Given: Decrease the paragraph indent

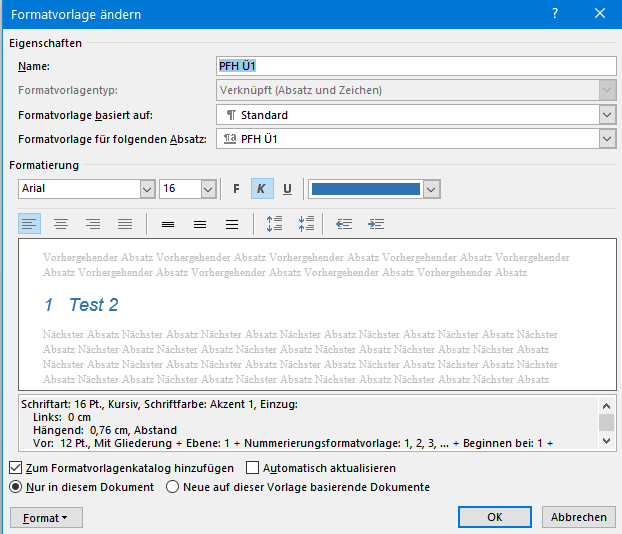Looking at the screenshot, I should point(344,224).
